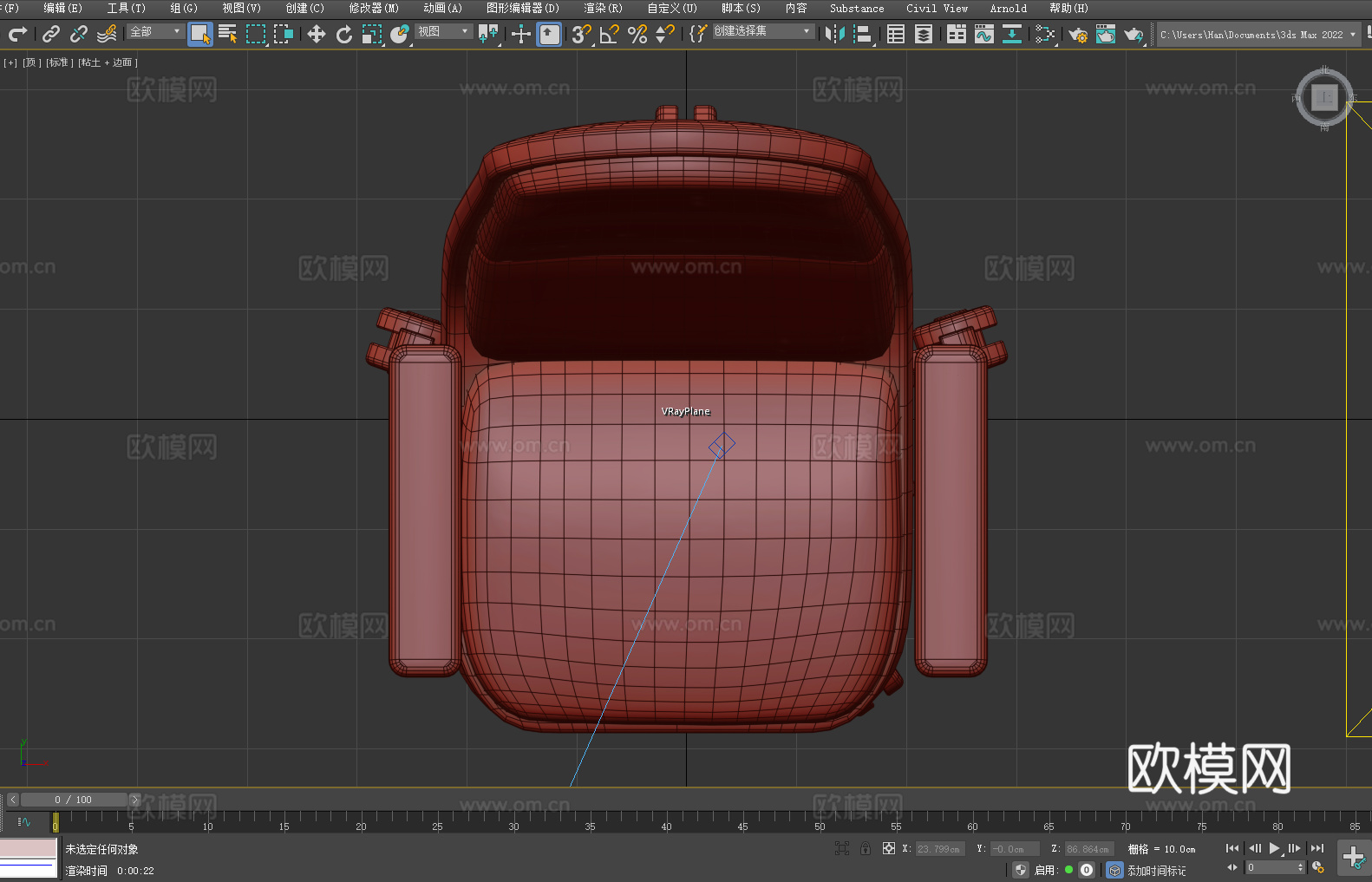Toggle Scene Explorer icon
The width and height of the screenshot is (1372, 882).
pyautogui.click(x=896, y=34)
